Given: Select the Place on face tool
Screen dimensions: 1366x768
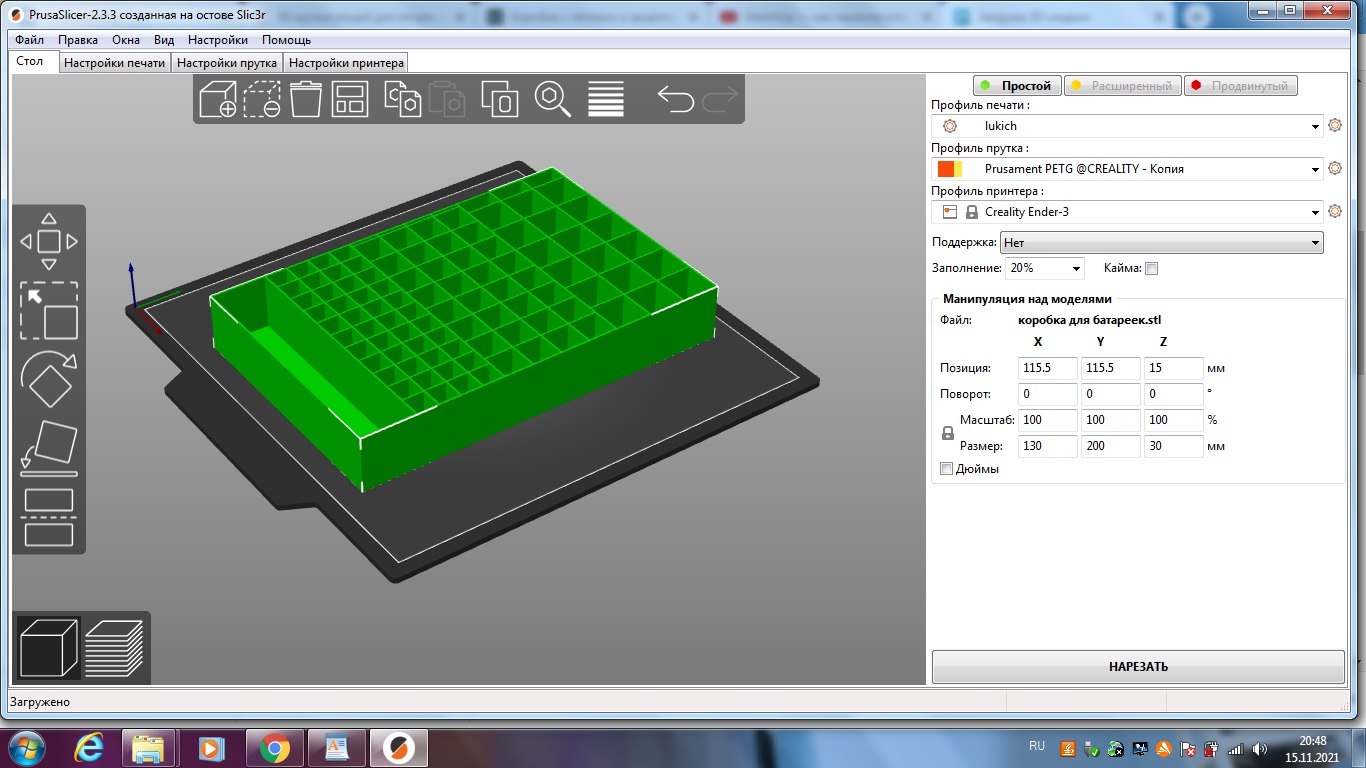Looking at the screenshot, I should pyautogui.click(x=49, y=448).
